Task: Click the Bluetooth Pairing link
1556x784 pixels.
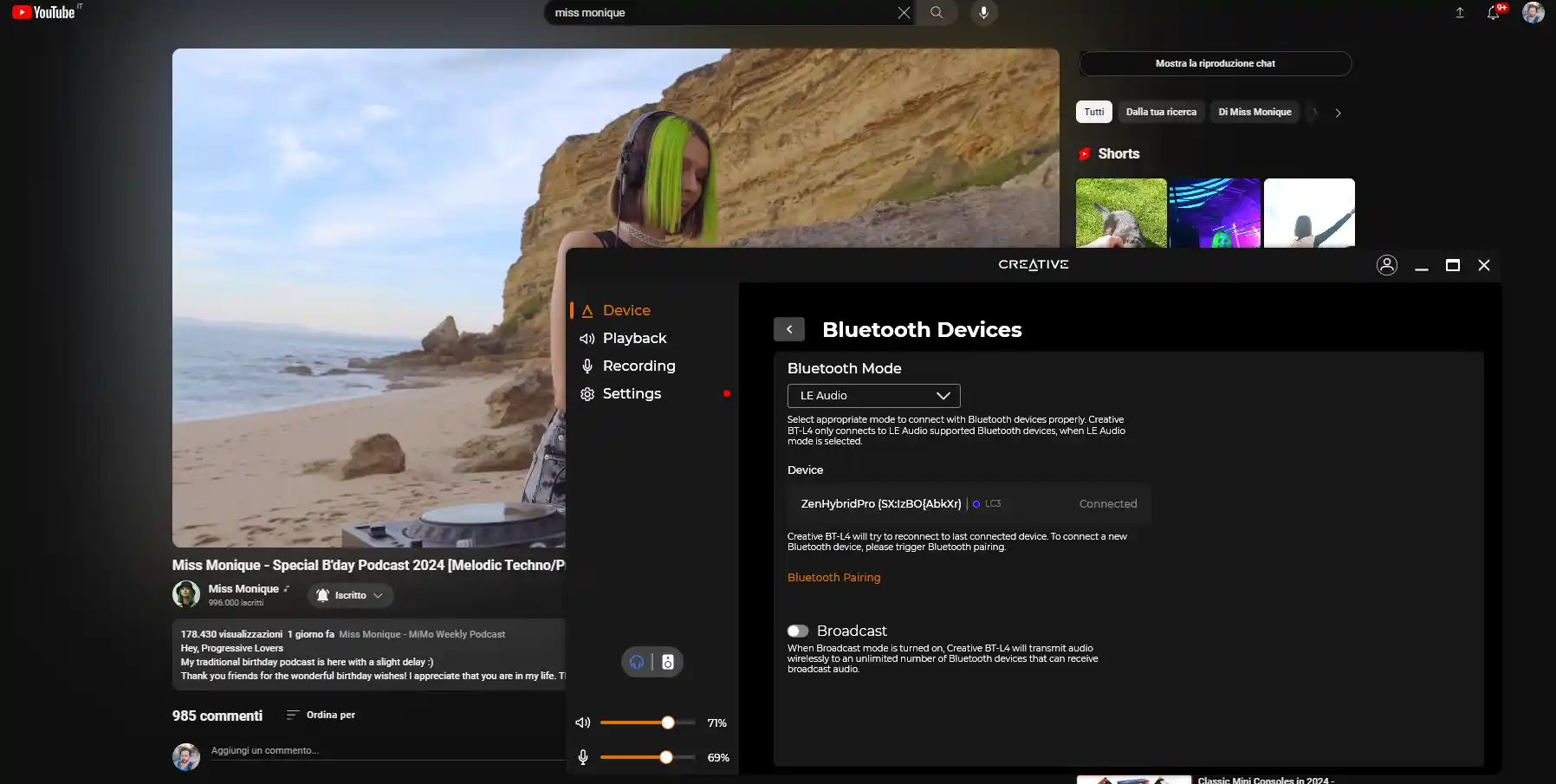Action: 833,577
